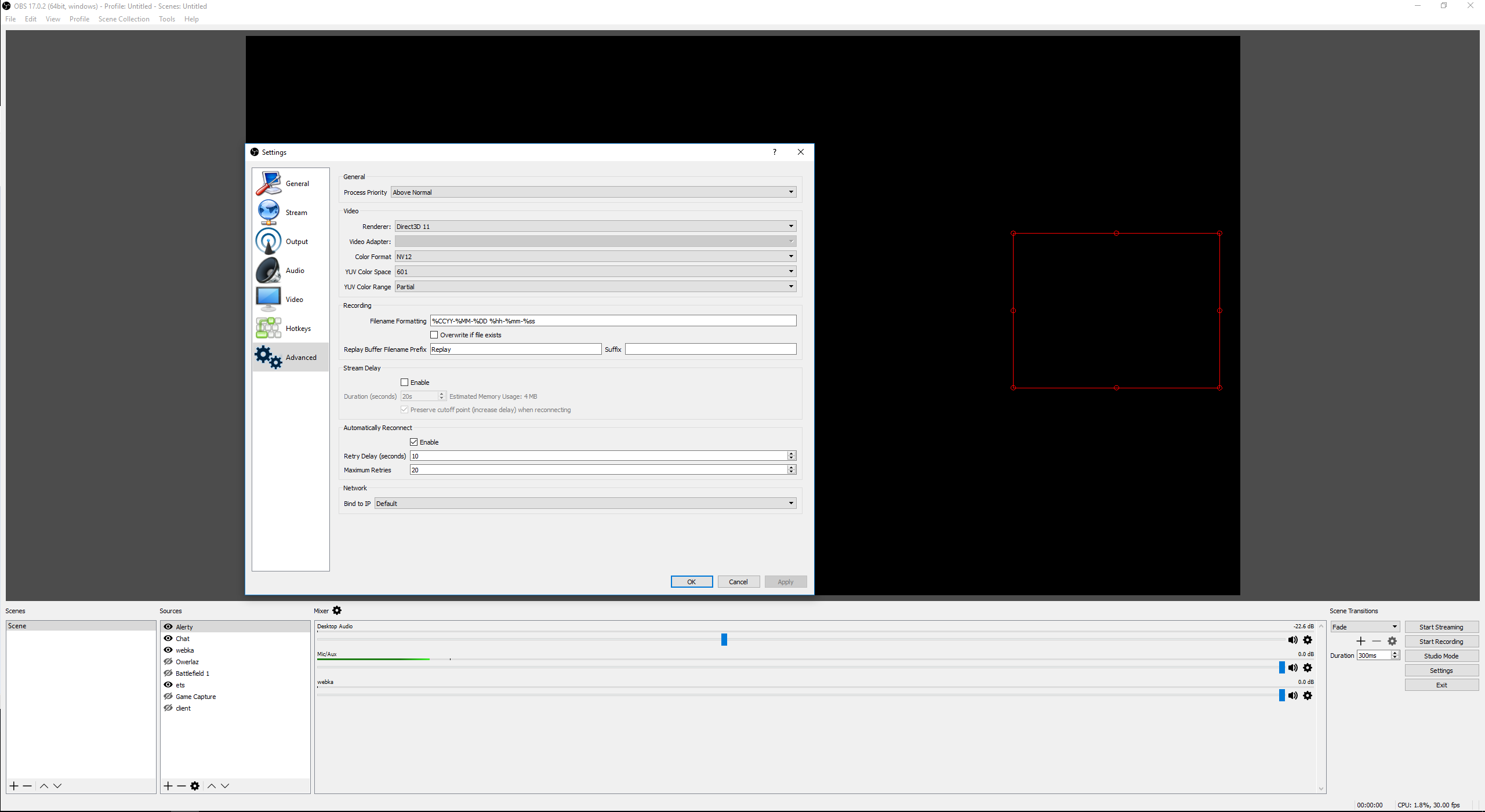Hide the webka source eye icon

coord(168,650)
